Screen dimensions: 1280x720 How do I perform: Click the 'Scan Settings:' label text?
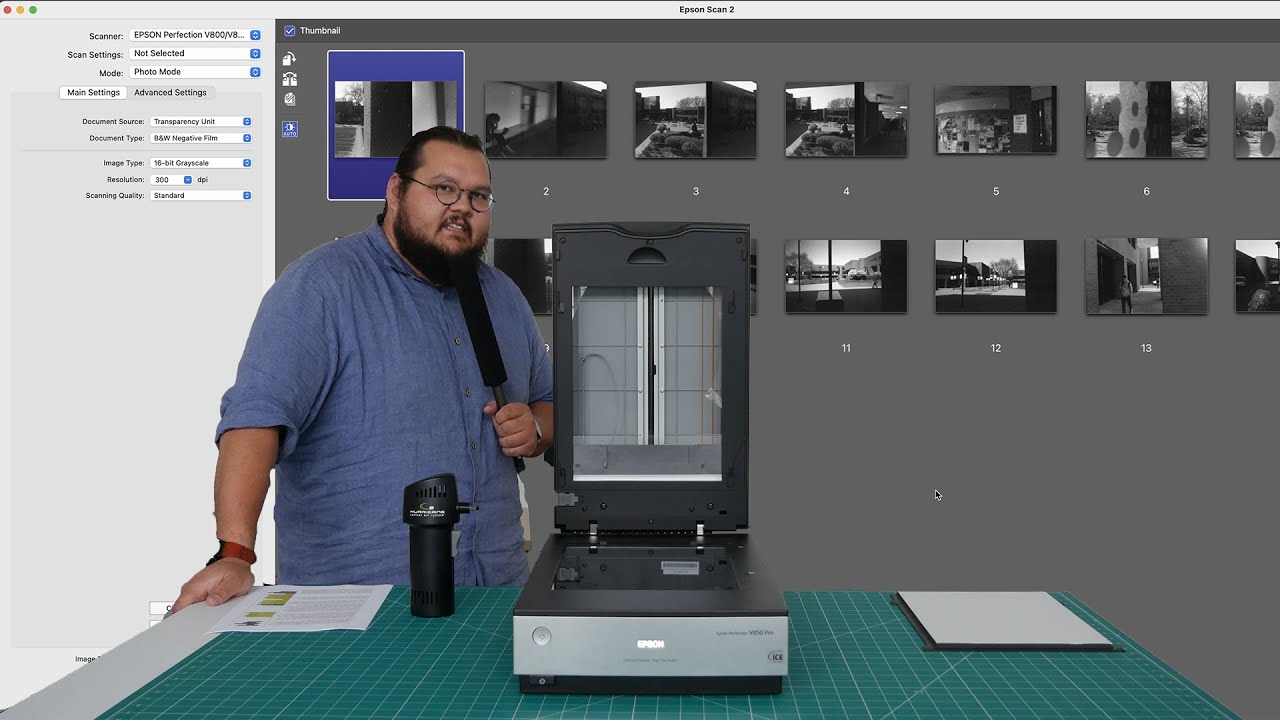(95, 55)
